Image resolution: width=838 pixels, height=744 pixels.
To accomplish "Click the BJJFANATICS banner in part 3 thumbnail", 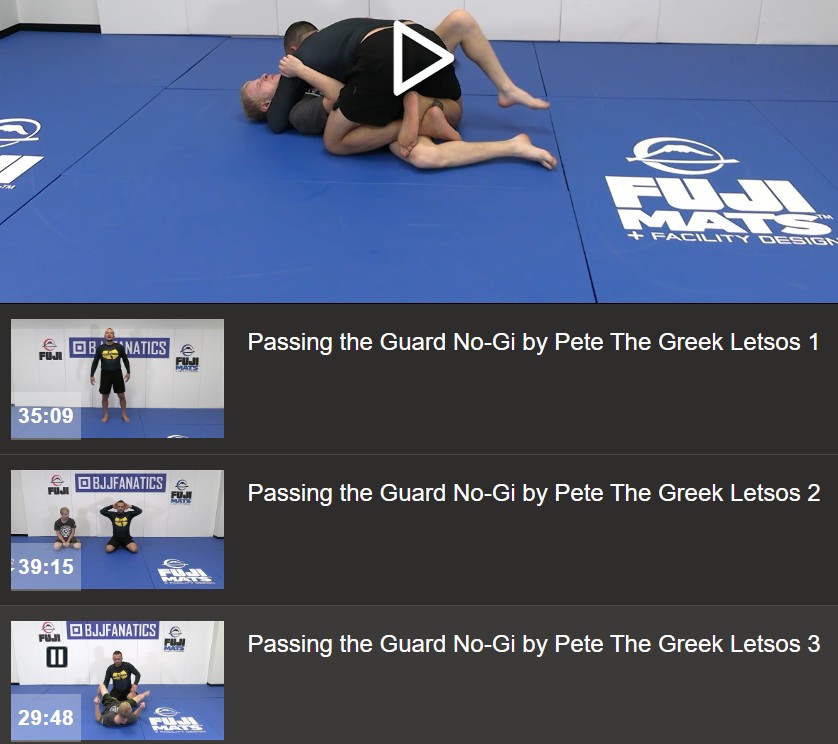I will 113,630.
